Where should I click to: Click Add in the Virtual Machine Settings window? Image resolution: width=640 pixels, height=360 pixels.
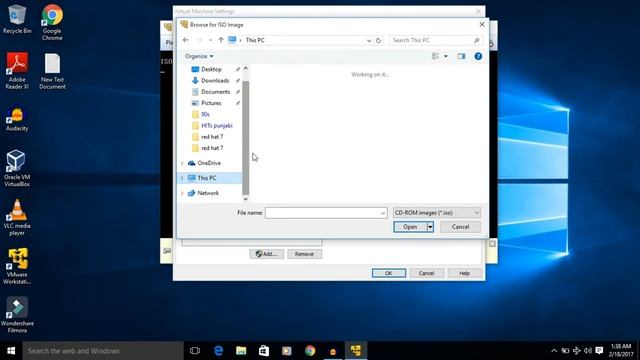click(267, 254)
